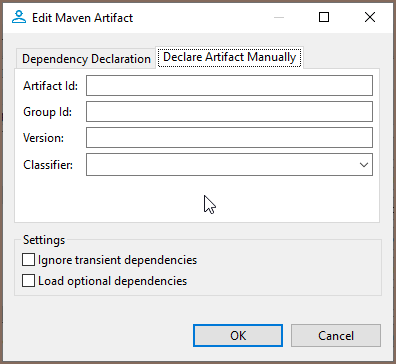Check Load optional dependencies
Image resolution: width=396 pixels, height=364 pixels.
pyautogui.click(x=28, y=281)
